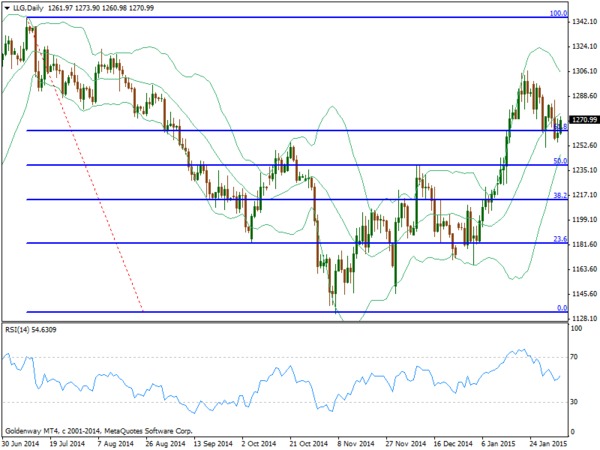Select the current price tag 1270.99
Viewport: 600px width, 450px height.
585,120
